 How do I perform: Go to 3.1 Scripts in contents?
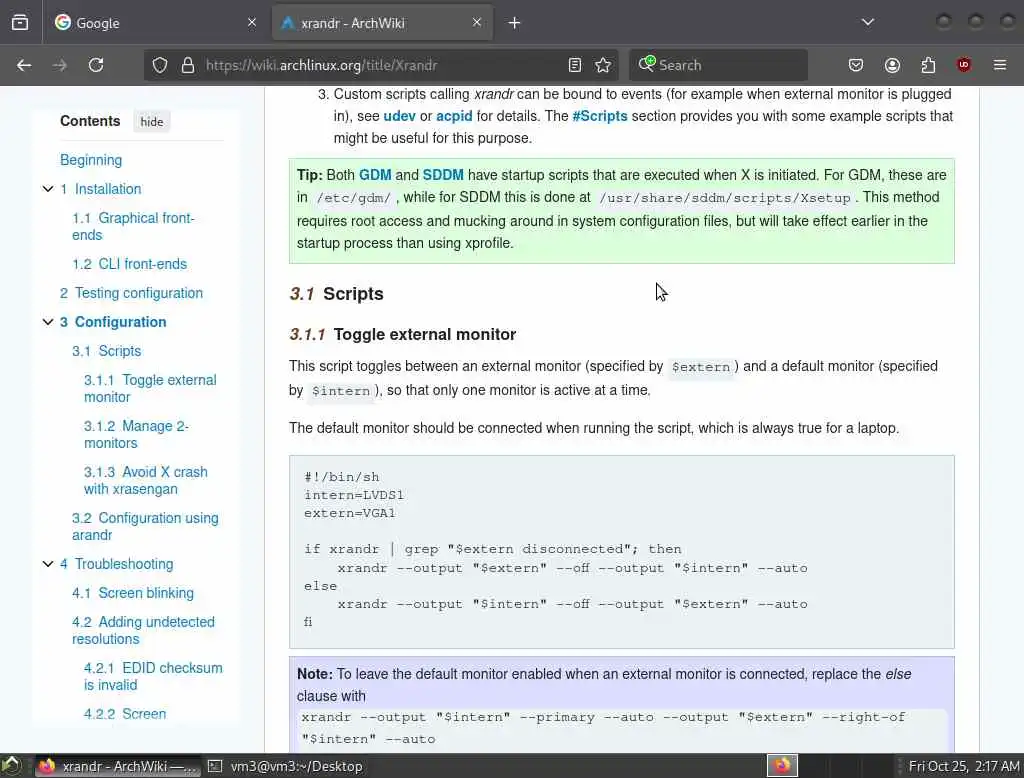click(106, 351)
